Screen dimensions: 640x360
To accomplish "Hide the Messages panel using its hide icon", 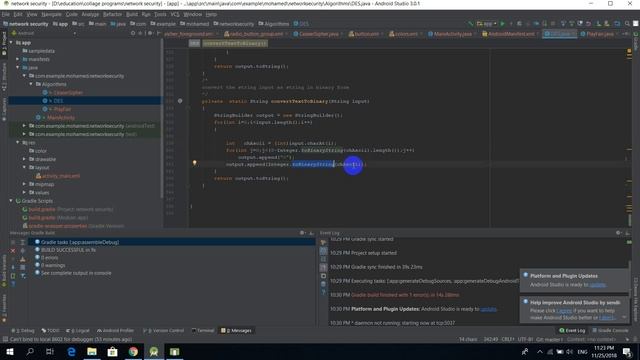I will point(311,233).
